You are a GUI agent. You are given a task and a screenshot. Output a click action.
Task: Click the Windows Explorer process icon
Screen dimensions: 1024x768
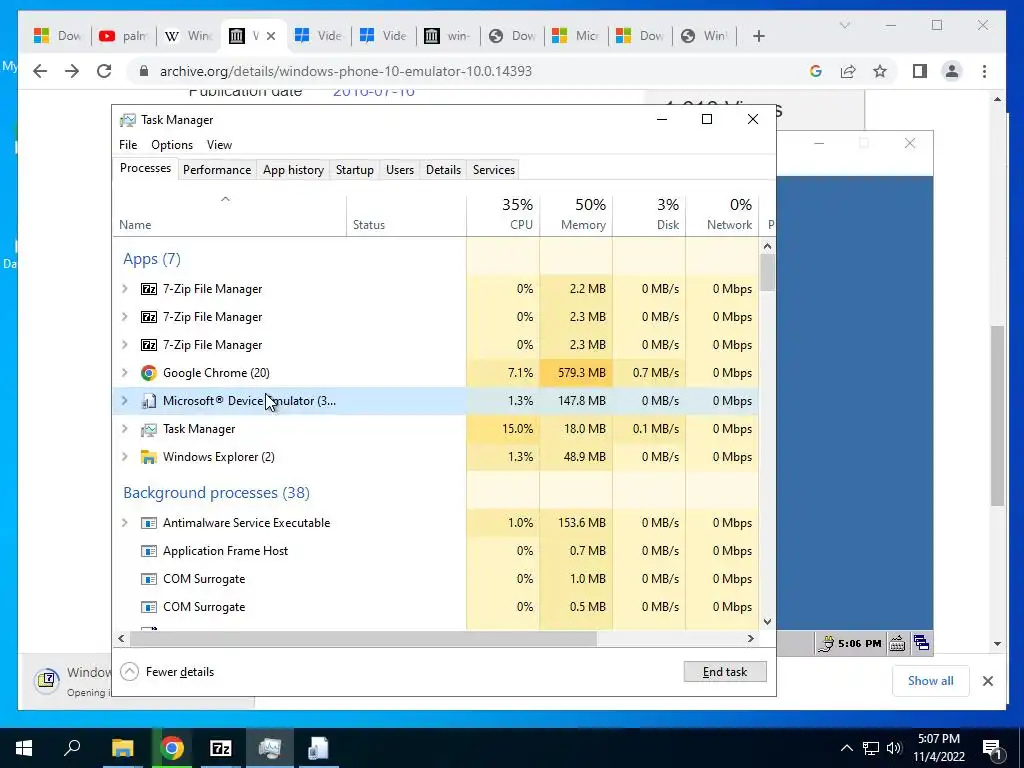pos(149,457)
